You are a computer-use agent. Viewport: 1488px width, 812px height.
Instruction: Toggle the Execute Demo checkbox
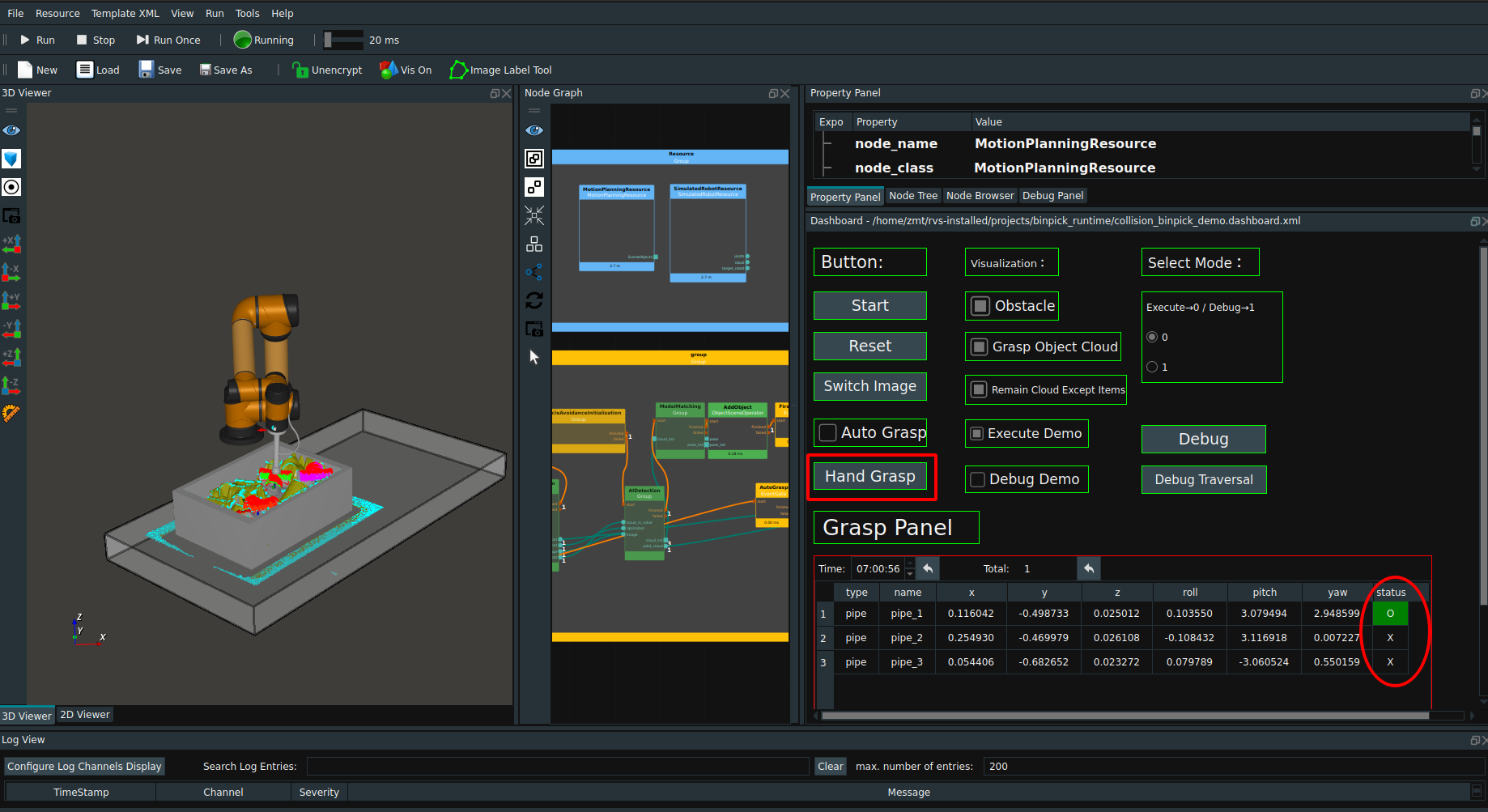pyautogui.click(x=977, y=433)
